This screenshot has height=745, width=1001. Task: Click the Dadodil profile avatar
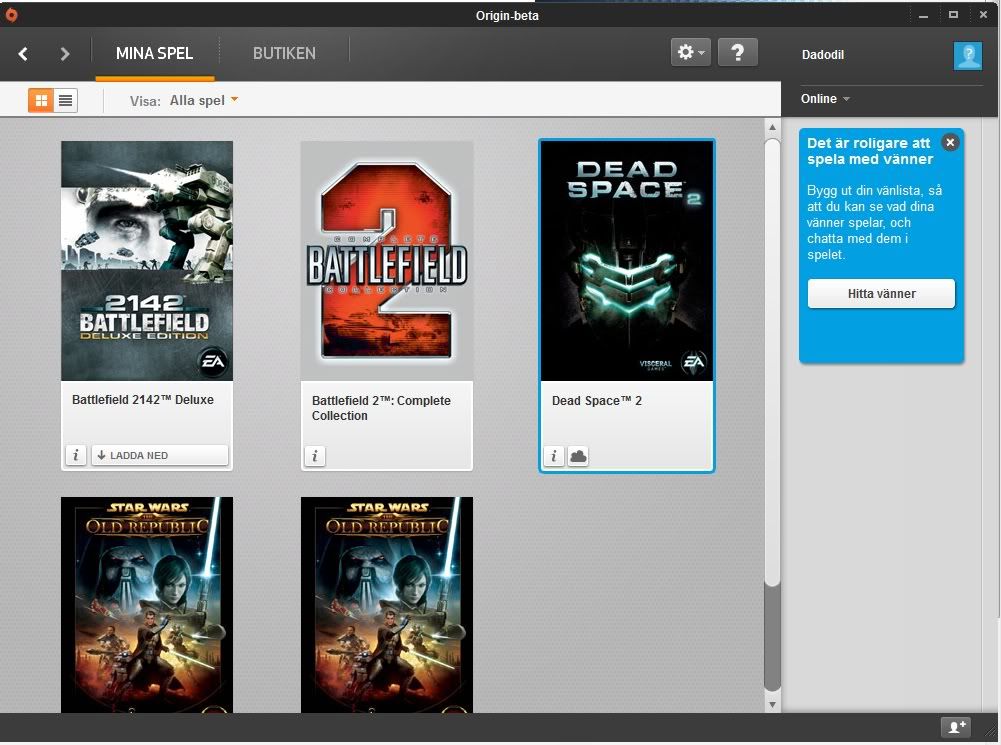click(968, 56)
